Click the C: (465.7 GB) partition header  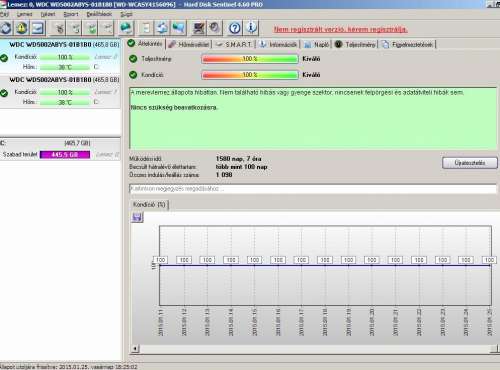tap(60, 143)
